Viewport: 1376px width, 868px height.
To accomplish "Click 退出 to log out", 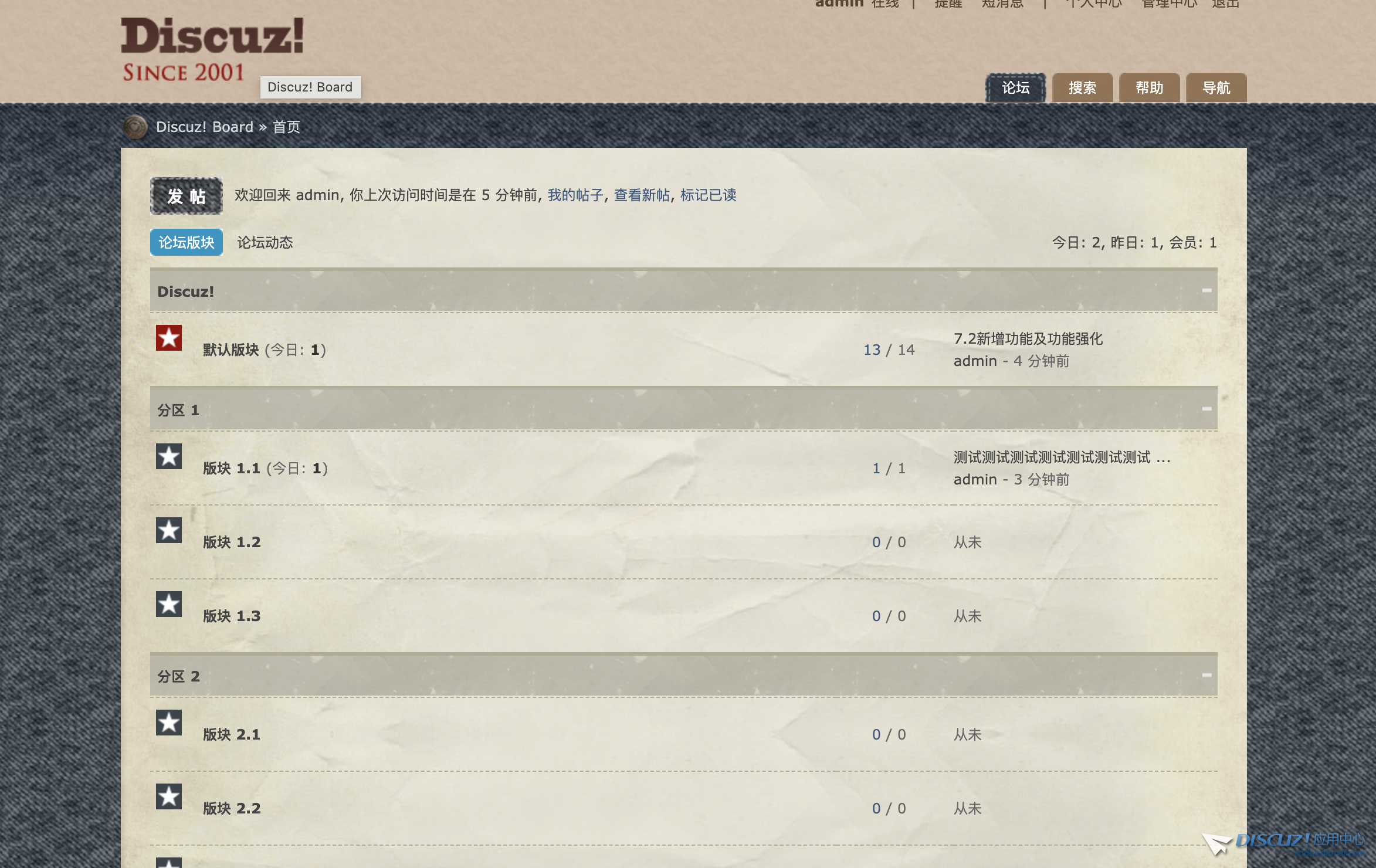I will 1226,4.
